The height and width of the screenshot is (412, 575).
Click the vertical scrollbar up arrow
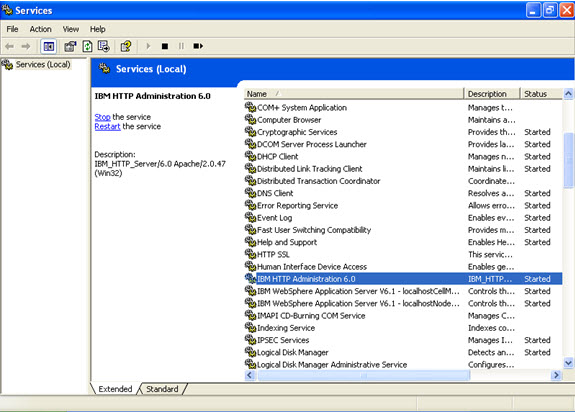pos(568,94)
